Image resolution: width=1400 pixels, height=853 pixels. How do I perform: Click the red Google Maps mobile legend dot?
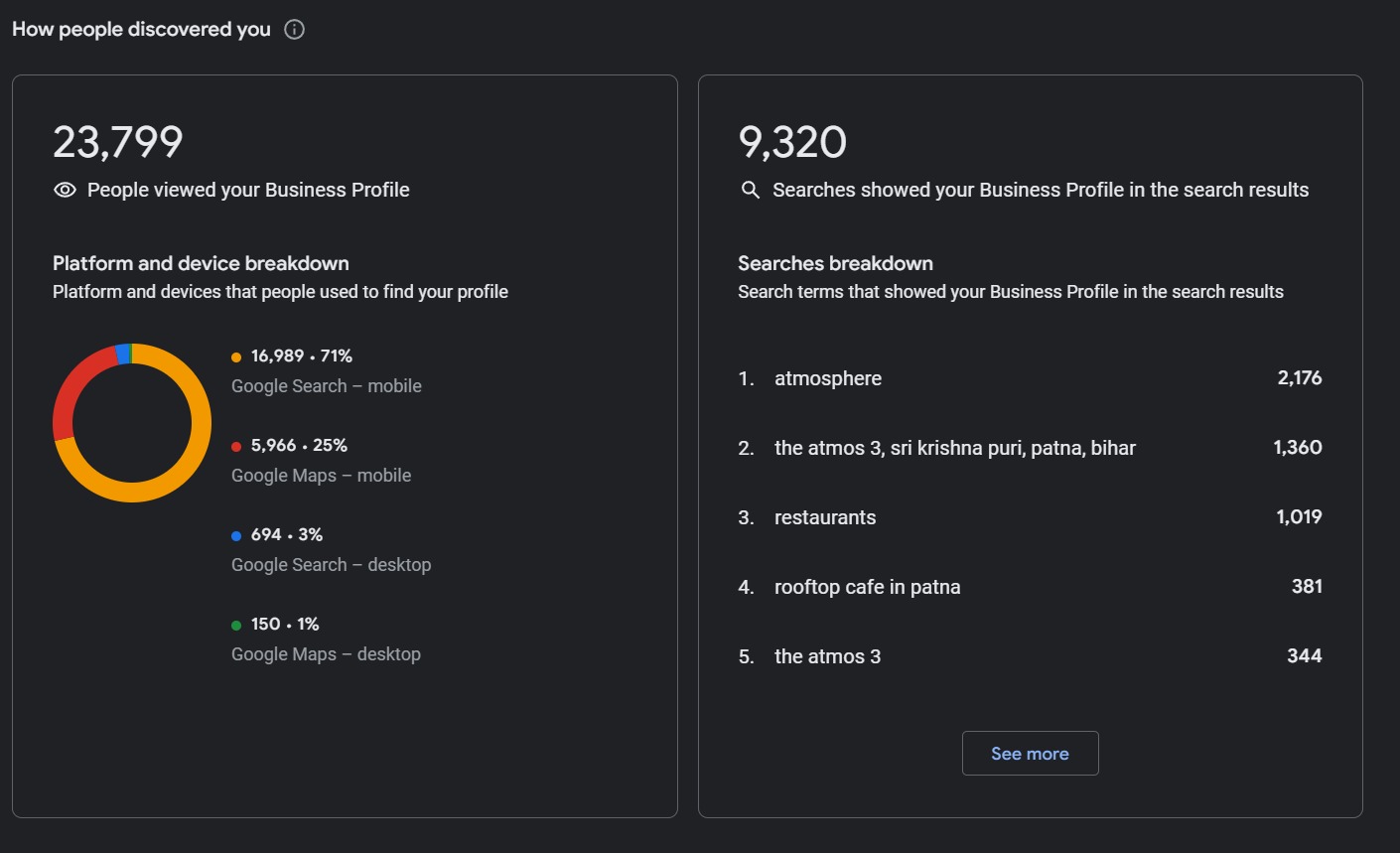[x=236, y=447]
